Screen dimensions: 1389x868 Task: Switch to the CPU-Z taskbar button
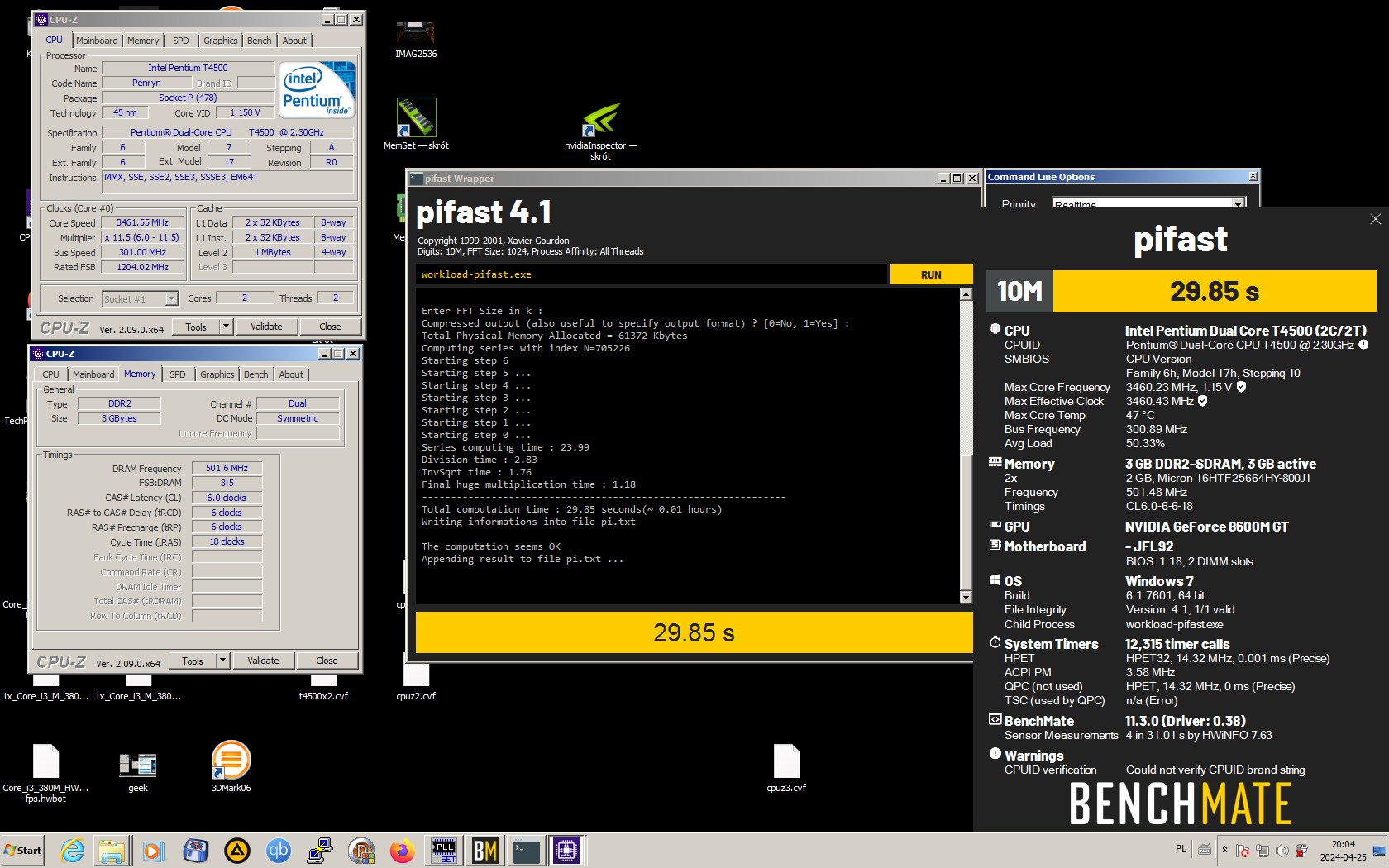click(566, 850)
